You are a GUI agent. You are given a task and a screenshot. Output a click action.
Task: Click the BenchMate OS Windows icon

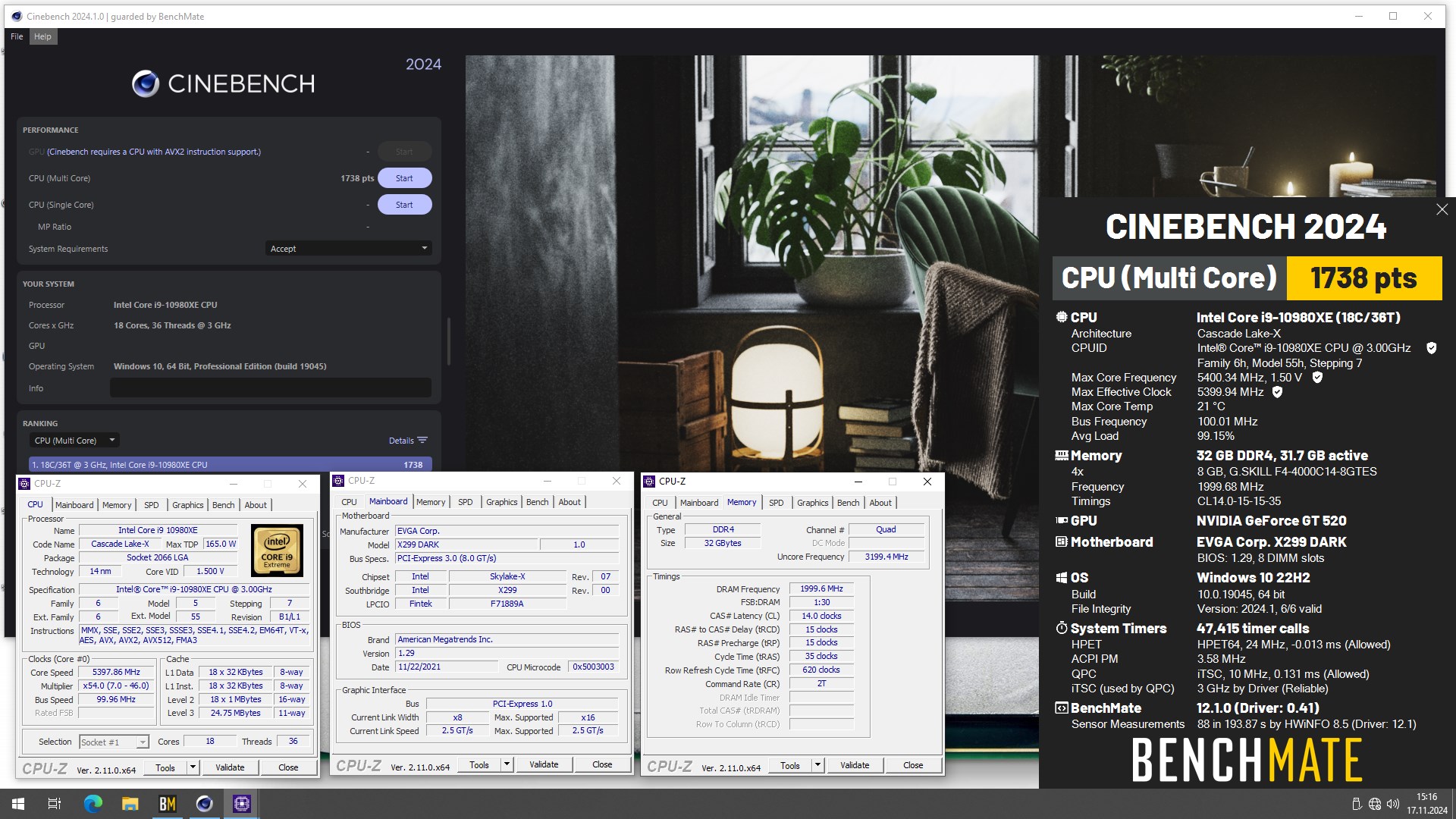1062,578
